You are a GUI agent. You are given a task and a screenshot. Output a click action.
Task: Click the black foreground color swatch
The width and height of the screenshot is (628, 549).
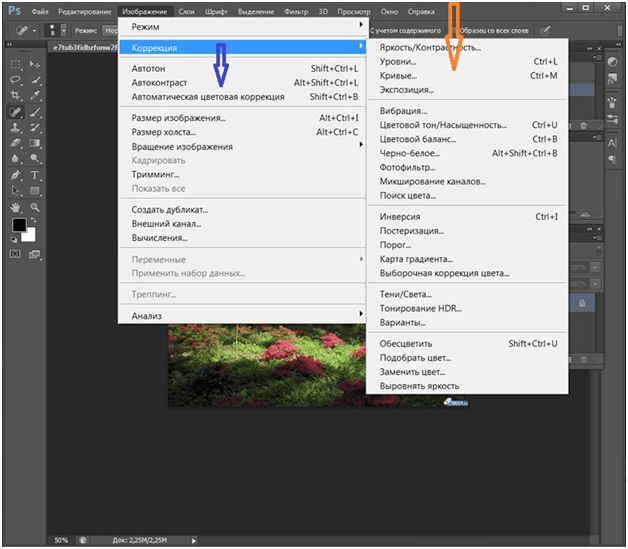18,225
